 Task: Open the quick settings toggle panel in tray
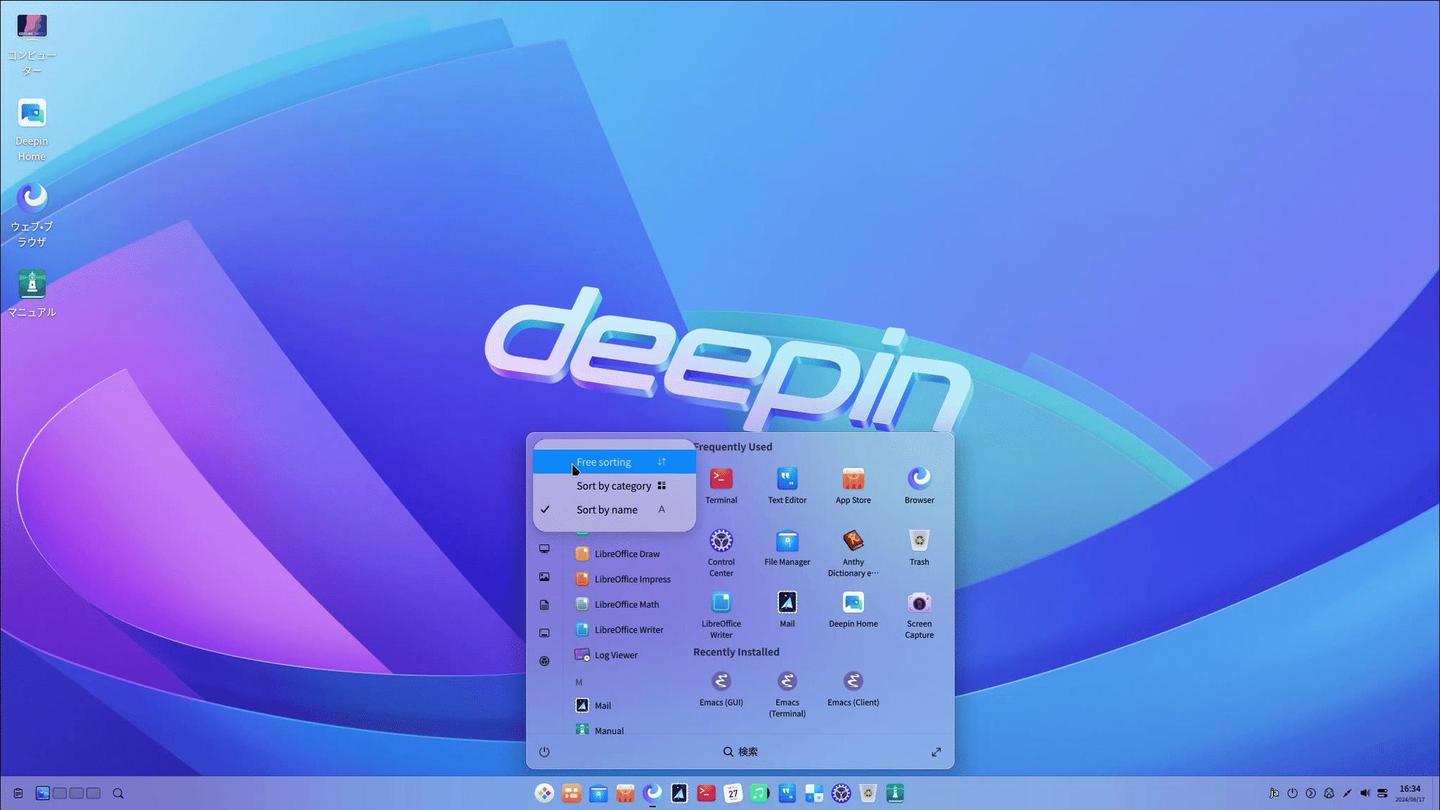pos(1383,793)
